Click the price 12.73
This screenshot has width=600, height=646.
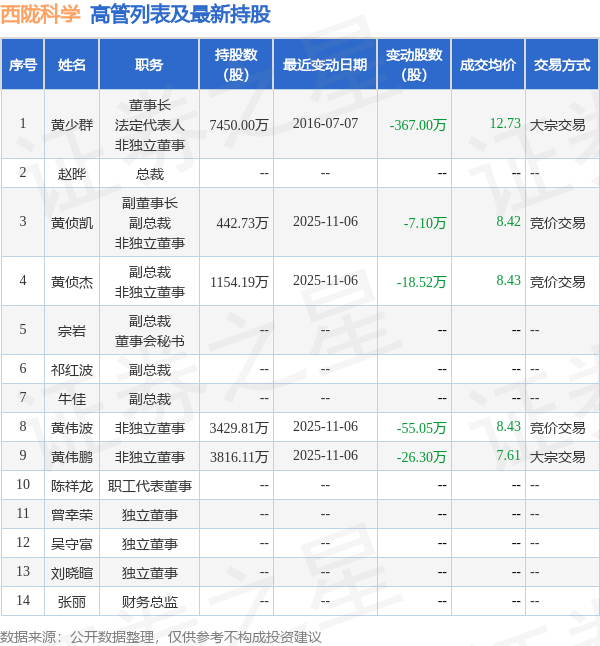pyautogui.click(x=505, y=123)
